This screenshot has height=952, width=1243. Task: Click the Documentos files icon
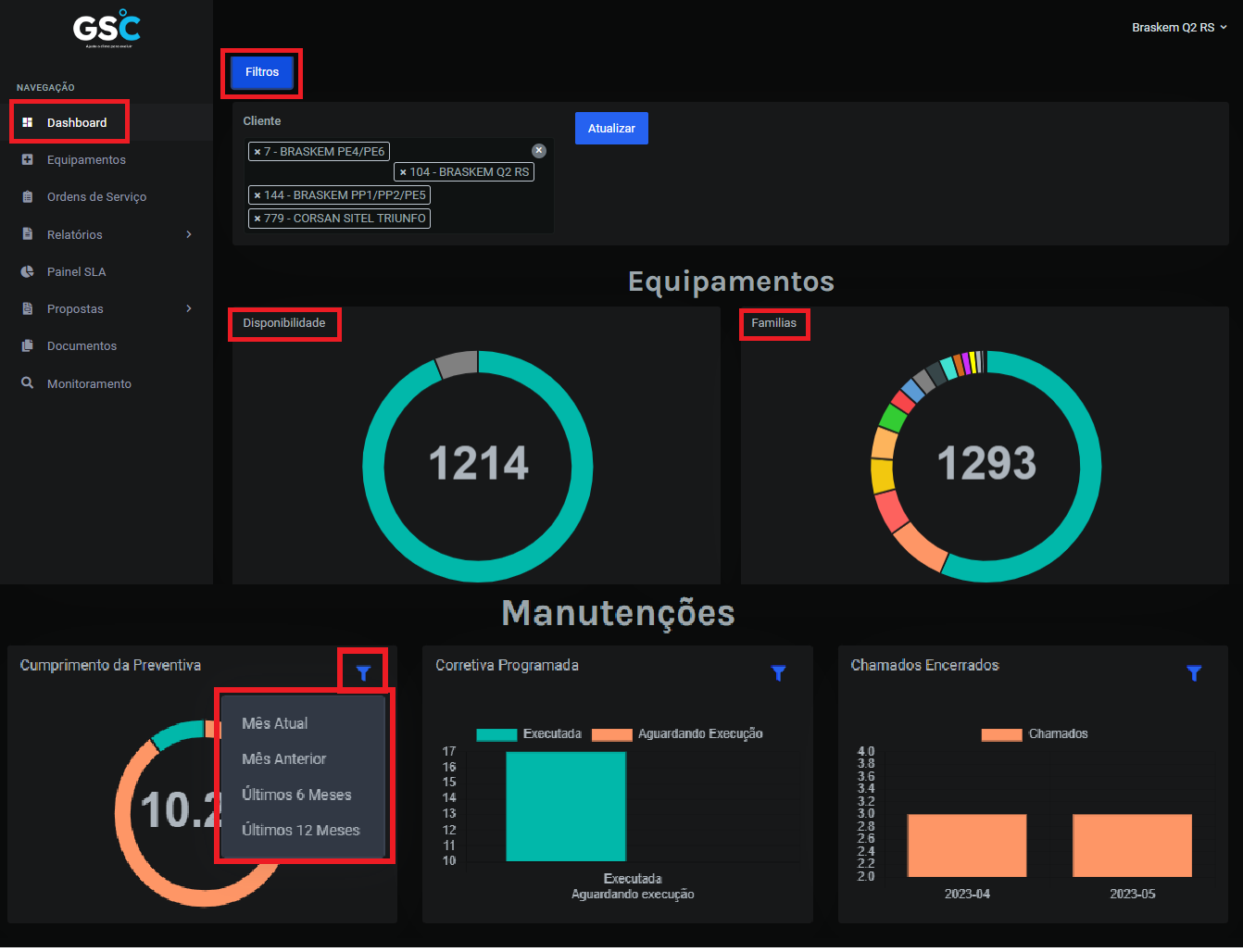(x=28, y=345)
